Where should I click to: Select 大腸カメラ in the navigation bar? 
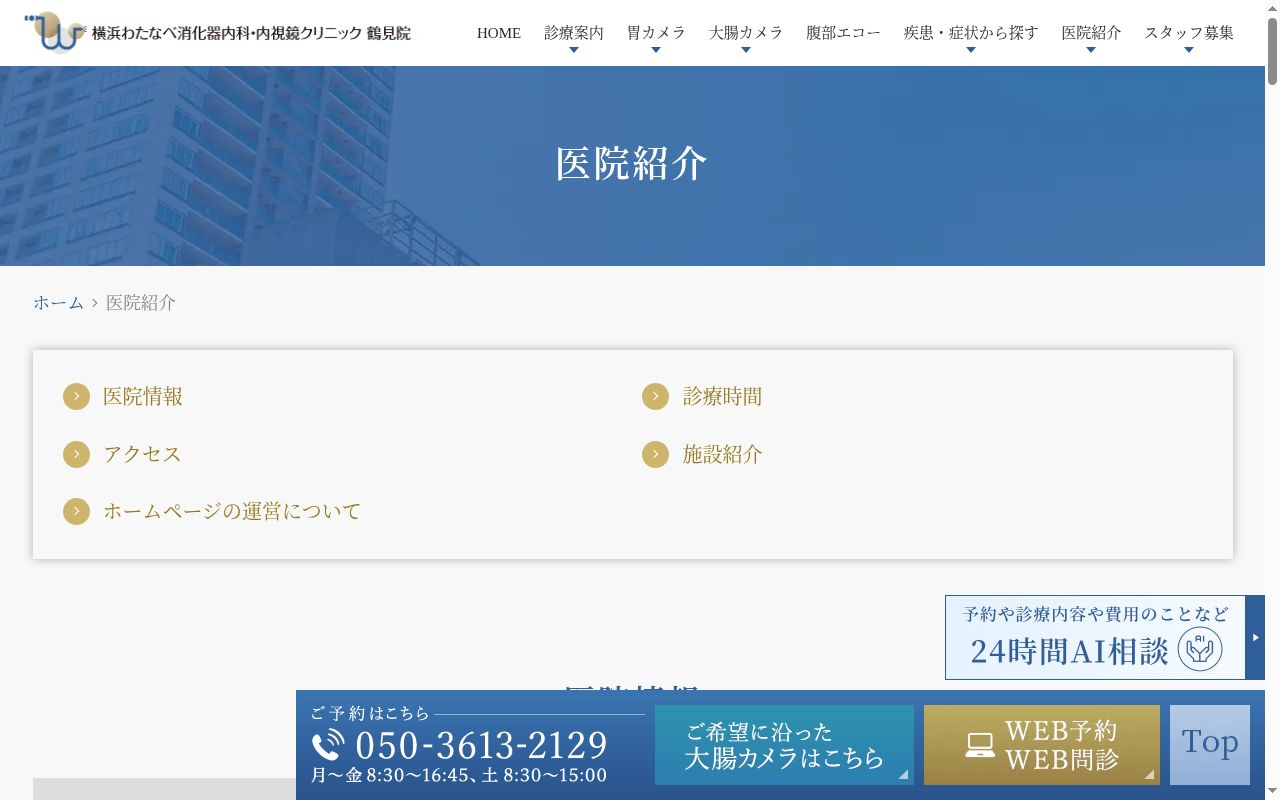click(x=746, y=33)
